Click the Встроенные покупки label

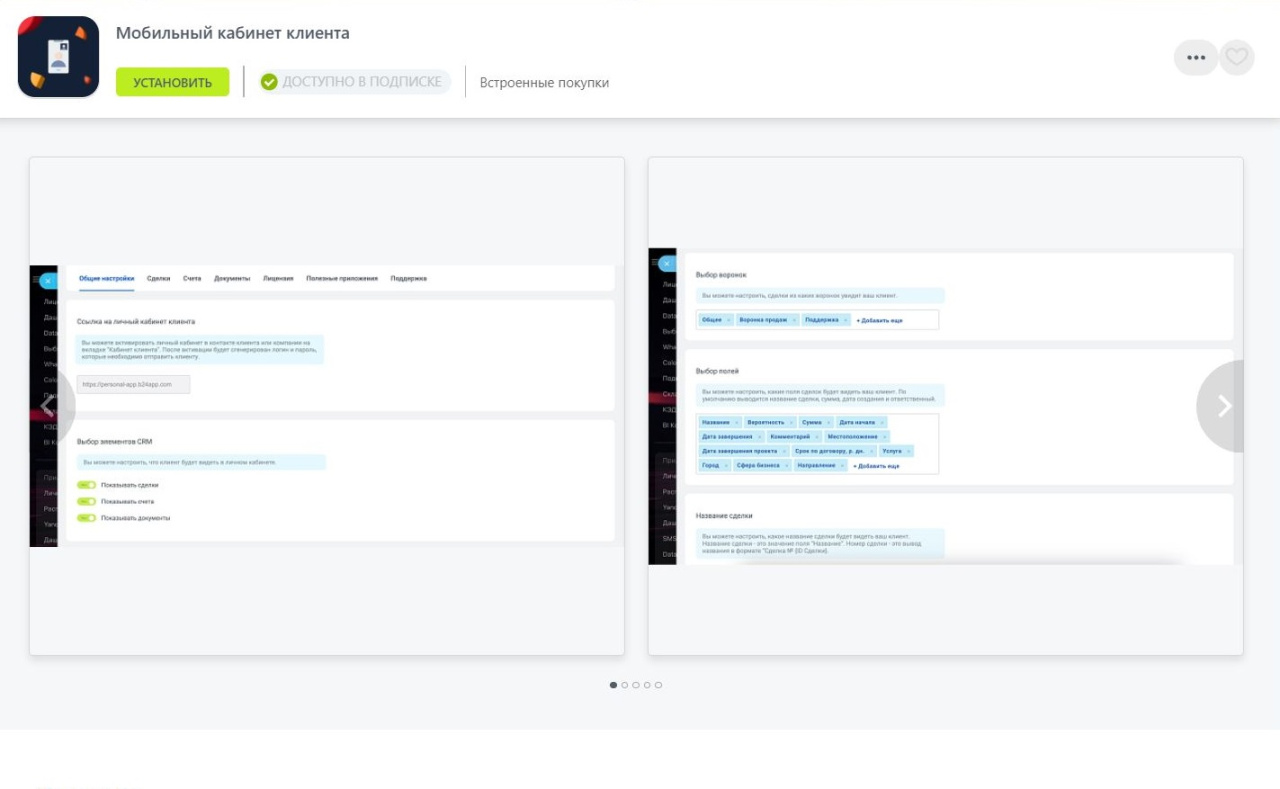point(544,83)
